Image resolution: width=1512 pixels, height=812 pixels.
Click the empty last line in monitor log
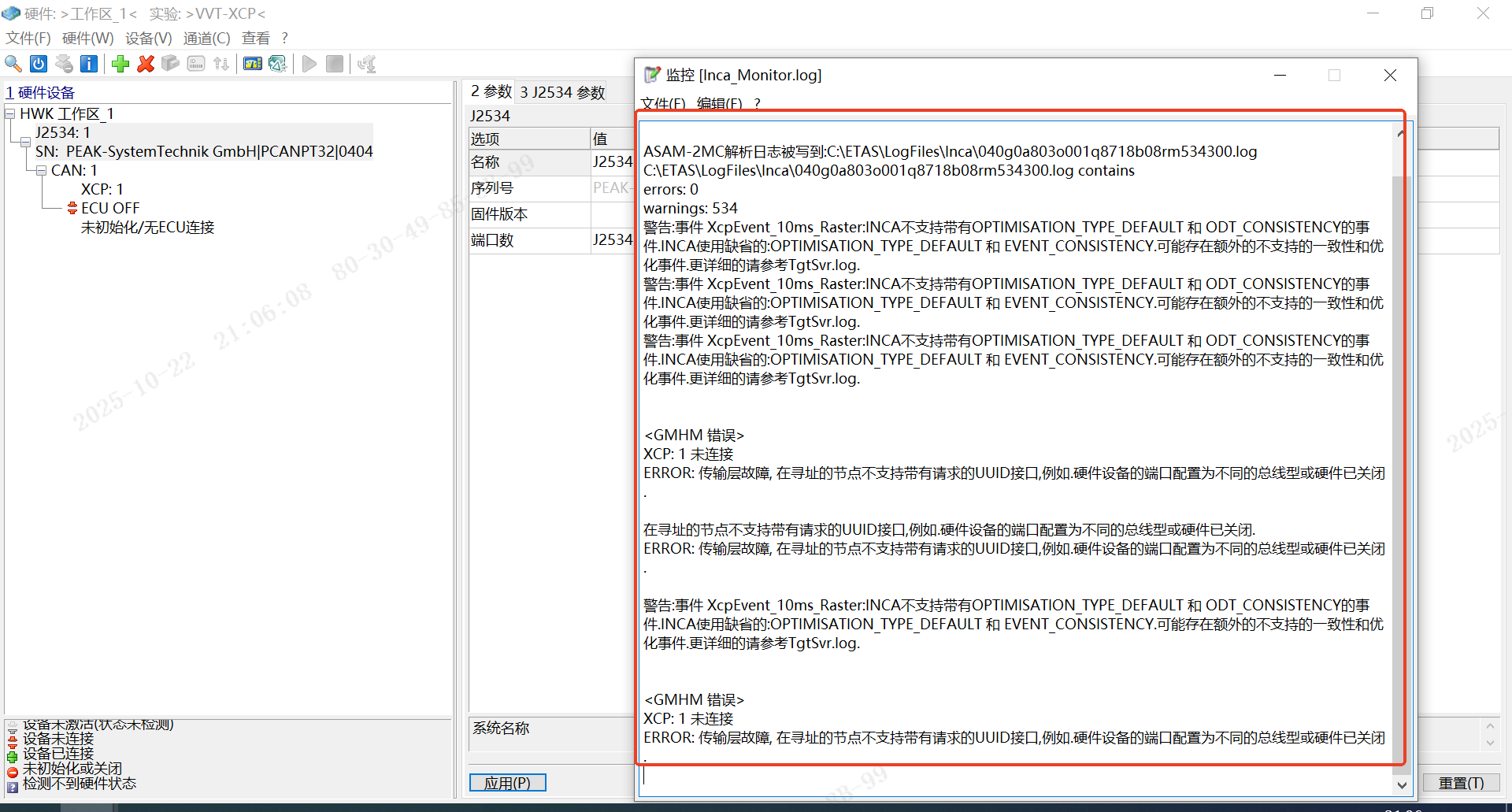point(1016,776)
